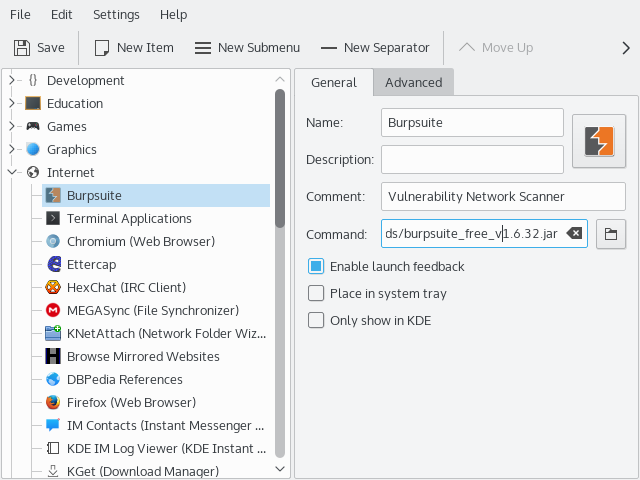Image resolution: width=640 pixels, height=480 pixels.
Task: Click the New Submenu button
Action: (246, 47)
